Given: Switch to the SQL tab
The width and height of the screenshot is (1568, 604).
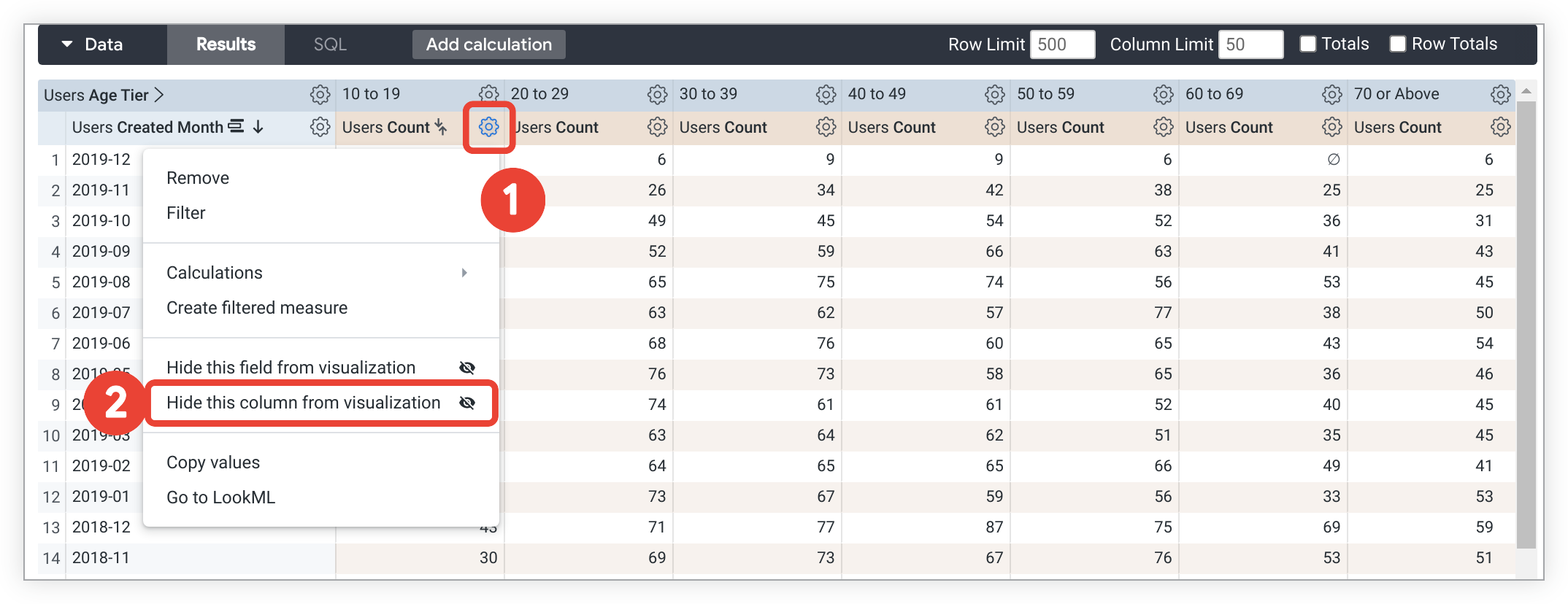Looking at the screenshot, I should [330, 44].
